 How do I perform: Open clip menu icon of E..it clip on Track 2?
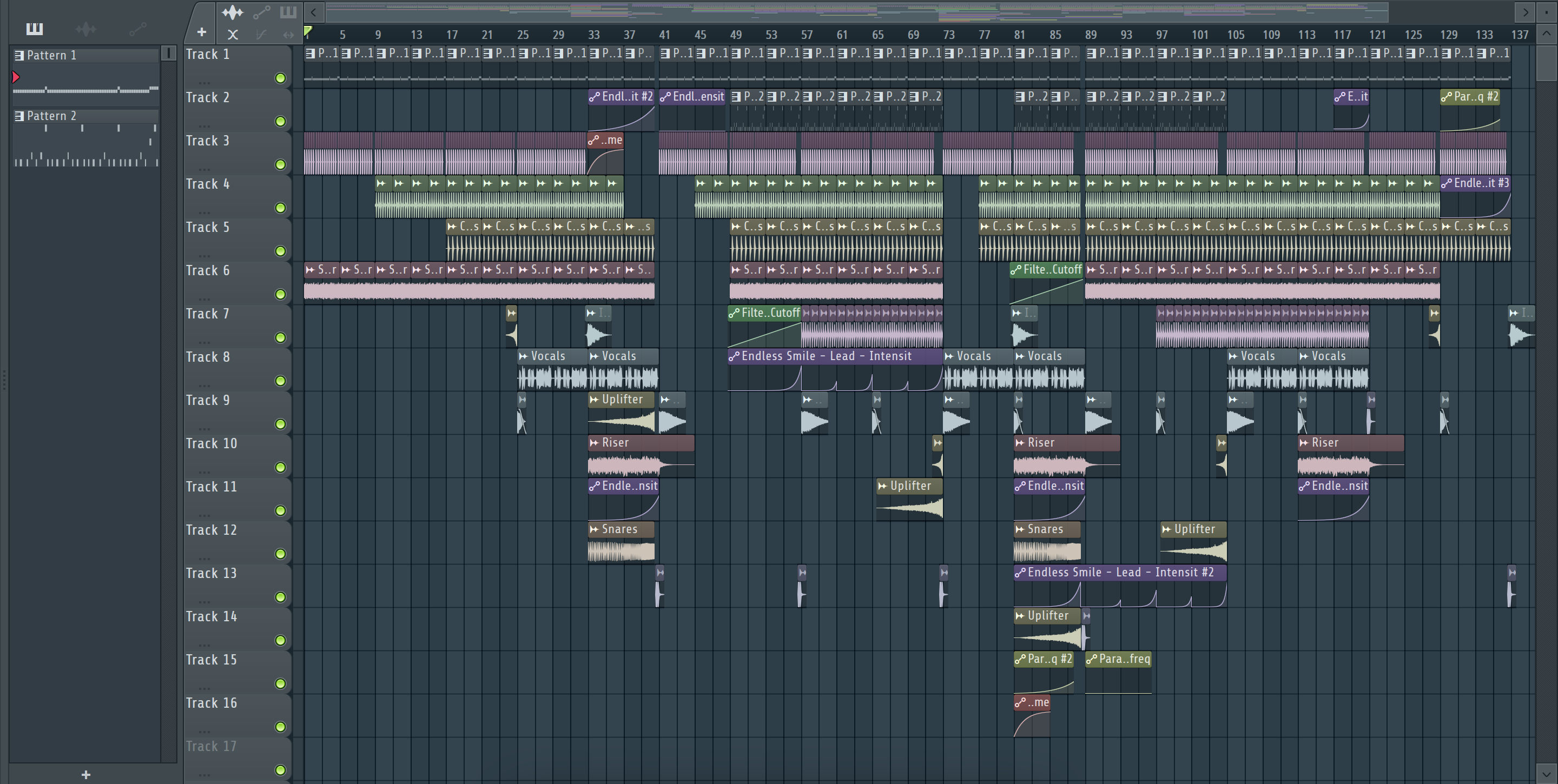[x=1339, y=96]
